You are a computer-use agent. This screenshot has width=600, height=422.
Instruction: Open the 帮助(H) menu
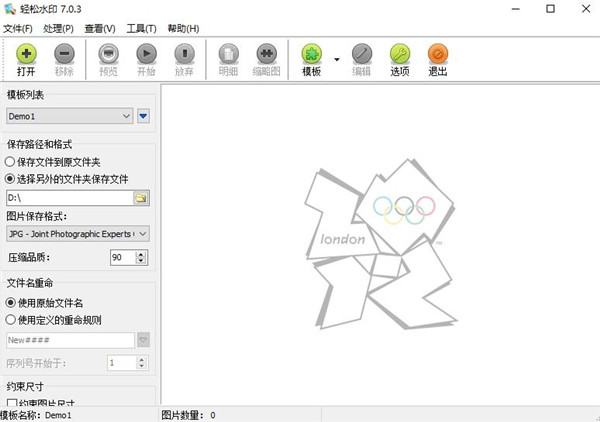pos(183,28)
